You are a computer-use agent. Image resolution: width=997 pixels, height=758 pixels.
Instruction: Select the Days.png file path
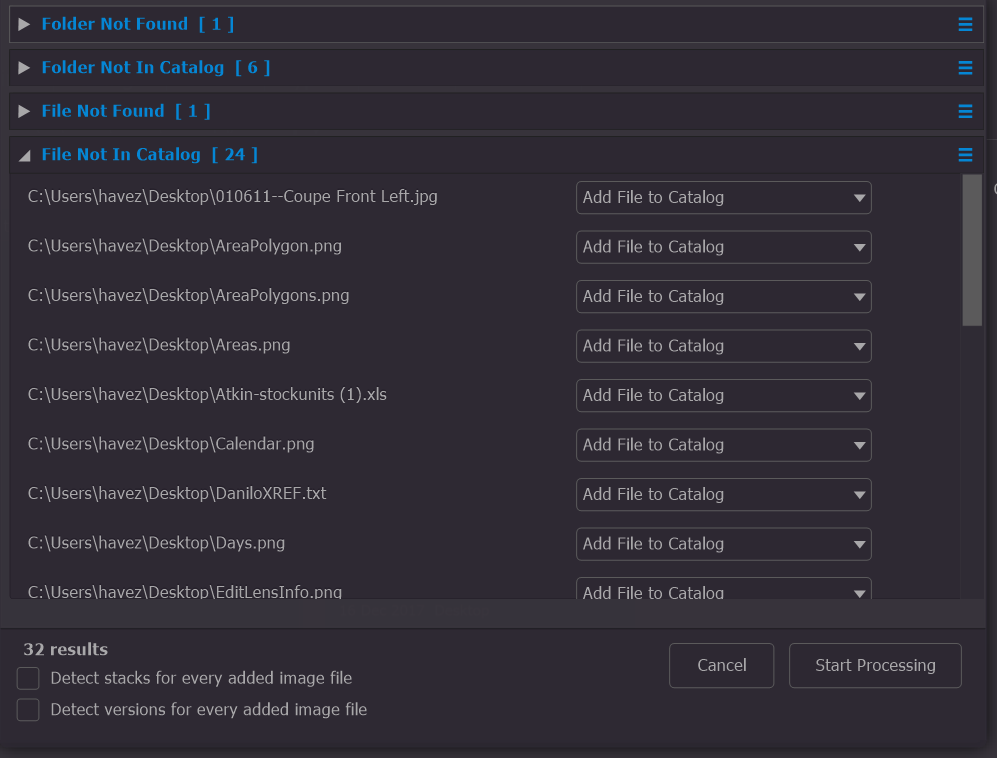tap(156, 543)
